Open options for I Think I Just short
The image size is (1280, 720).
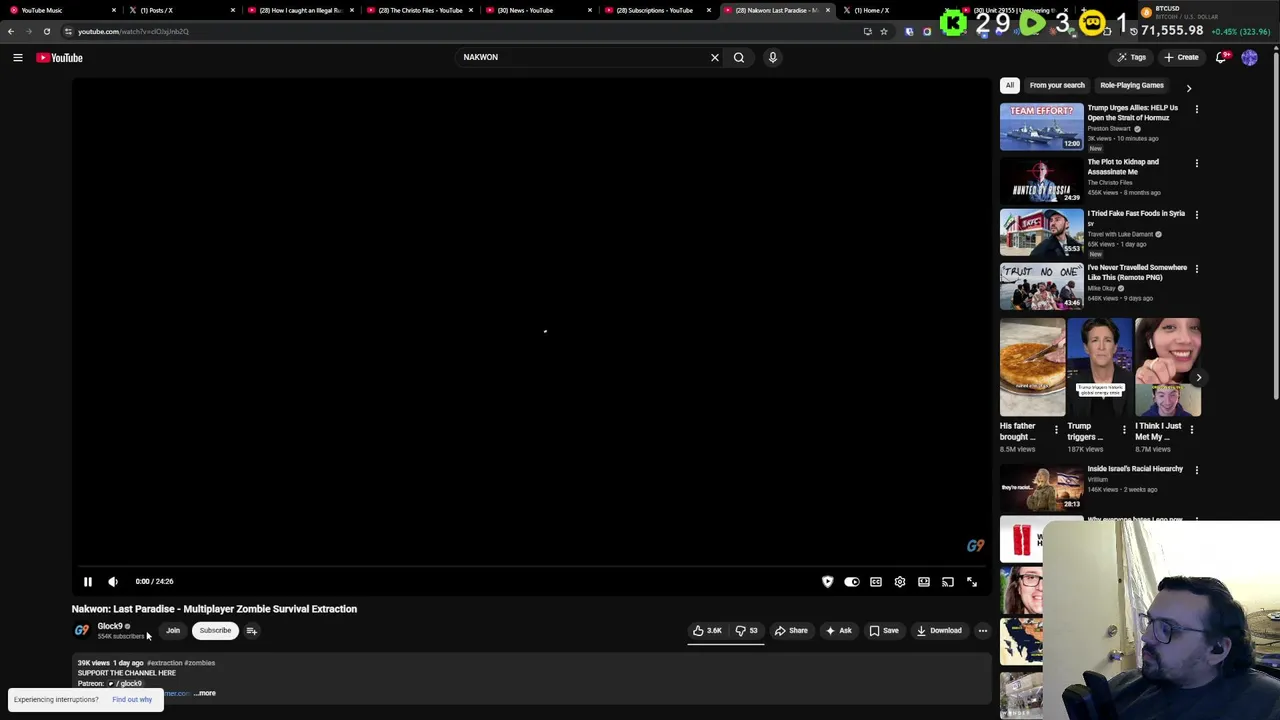1191,430
